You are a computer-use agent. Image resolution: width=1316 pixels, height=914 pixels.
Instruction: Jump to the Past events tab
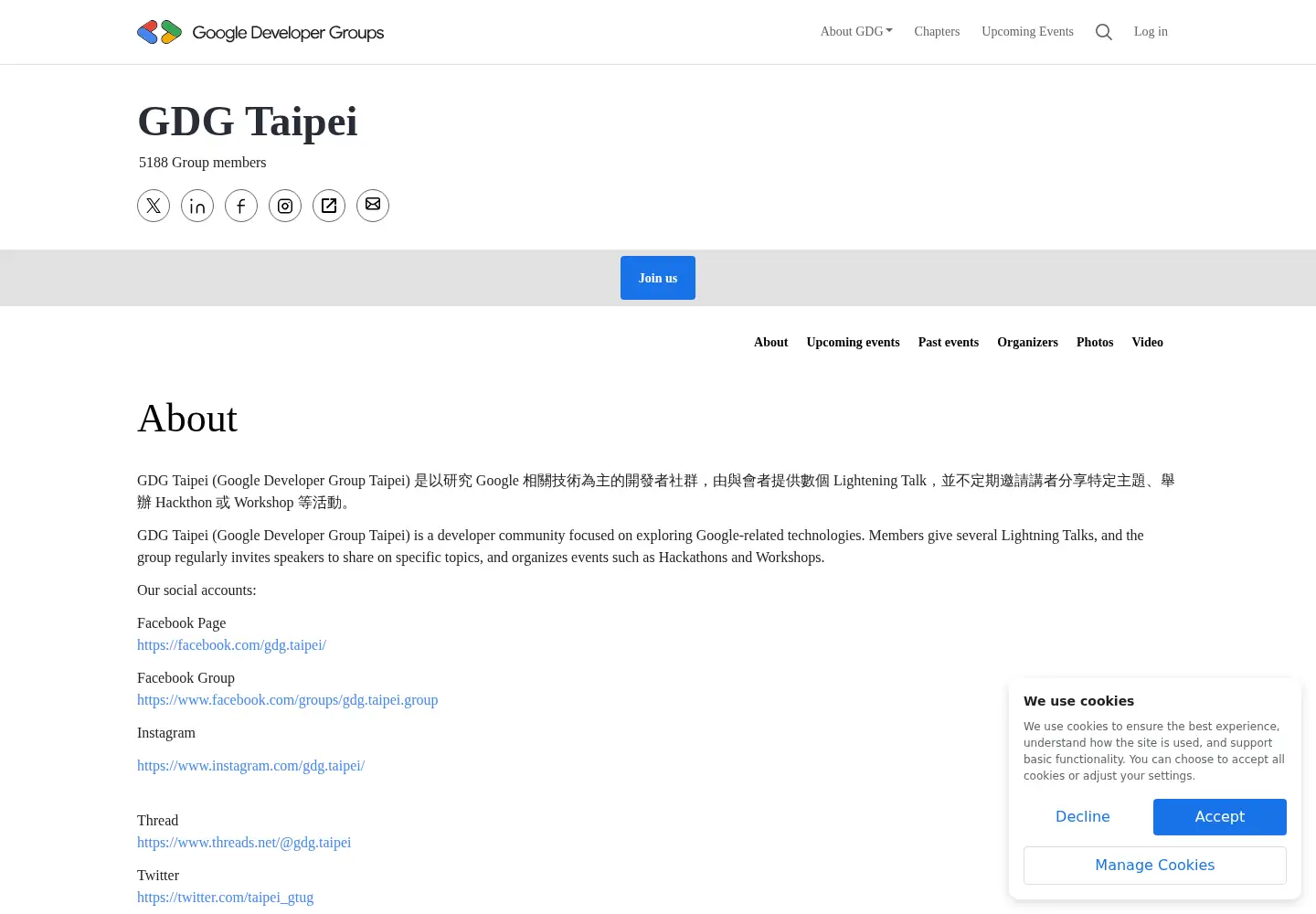pos(948,342)
